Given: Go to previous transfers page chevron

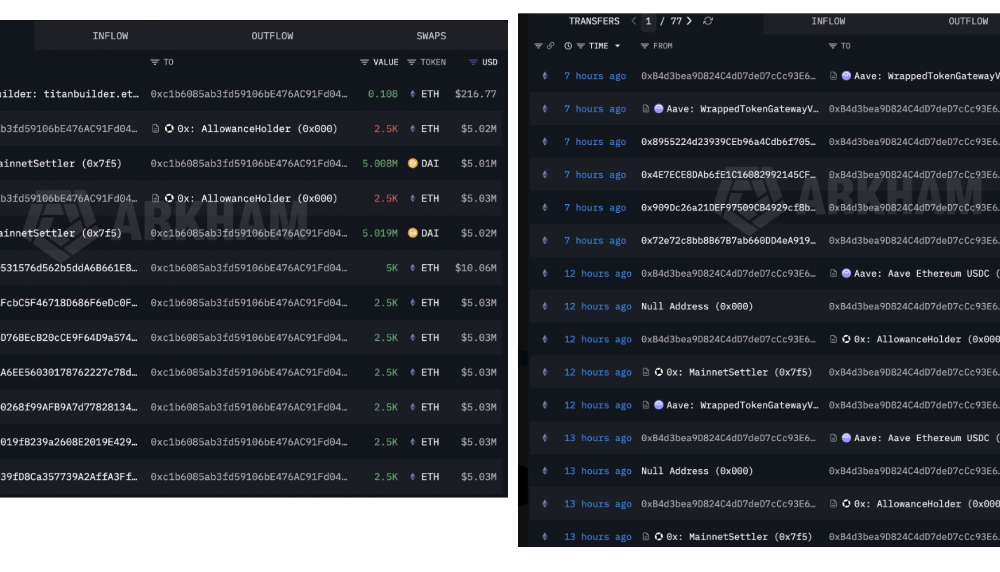Looking at the screenshot, I should (x=633, y=21).
